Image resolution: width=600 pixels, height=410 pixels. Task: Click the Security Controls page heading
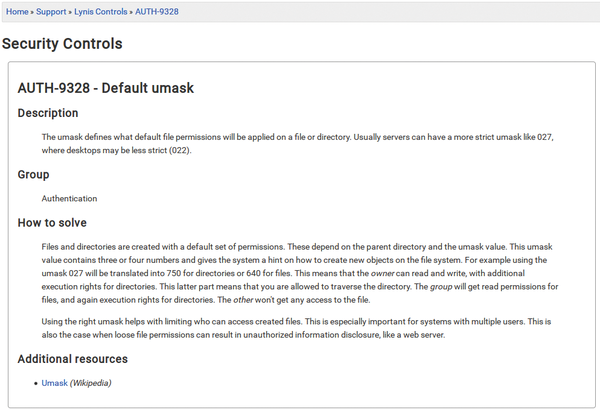click(62, 44)
